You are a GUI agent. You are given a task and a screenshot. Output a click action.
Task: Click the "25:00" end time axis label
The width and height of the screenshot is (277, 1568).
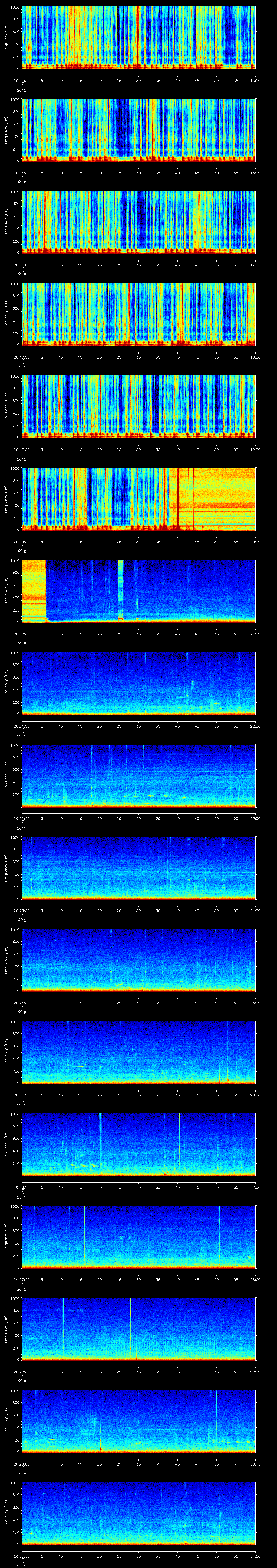255,1003
